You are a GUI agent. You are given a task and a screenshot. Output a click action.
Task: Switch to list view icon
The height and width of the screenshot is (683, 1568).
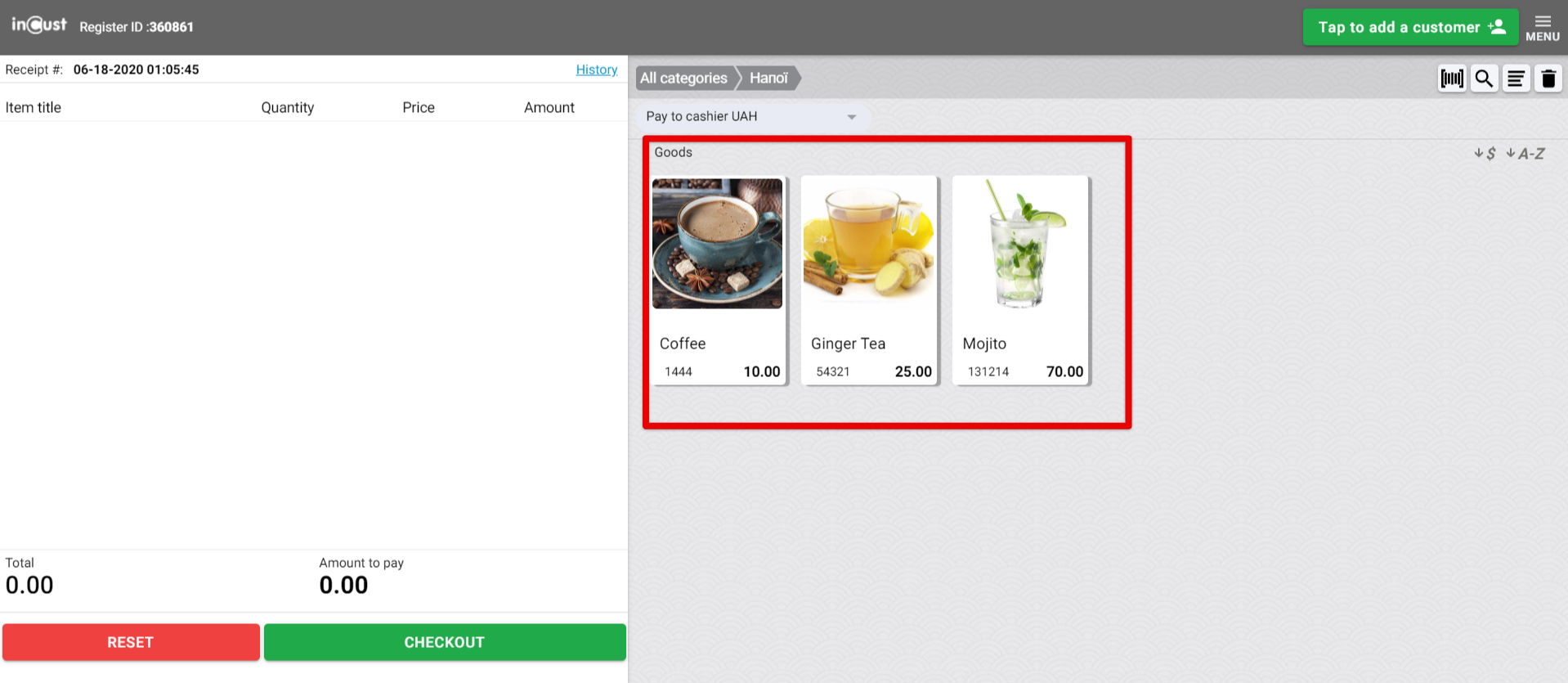pyautogui.click(x=1516, y=79)
